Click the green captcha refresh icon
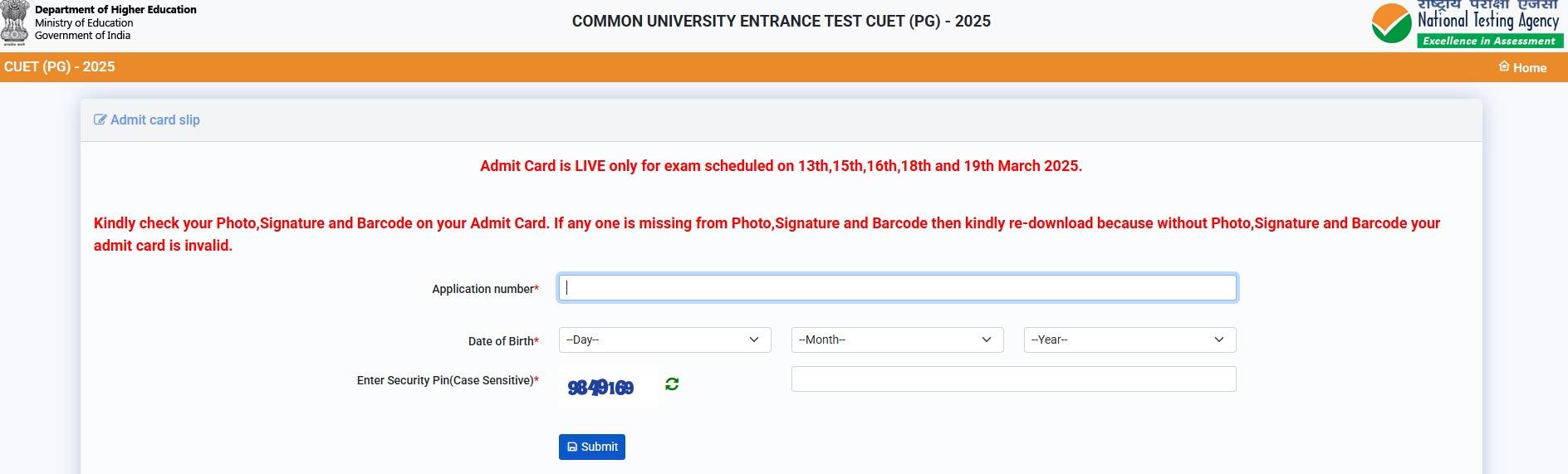This screenshot has width=1568, height=474. 672,384
